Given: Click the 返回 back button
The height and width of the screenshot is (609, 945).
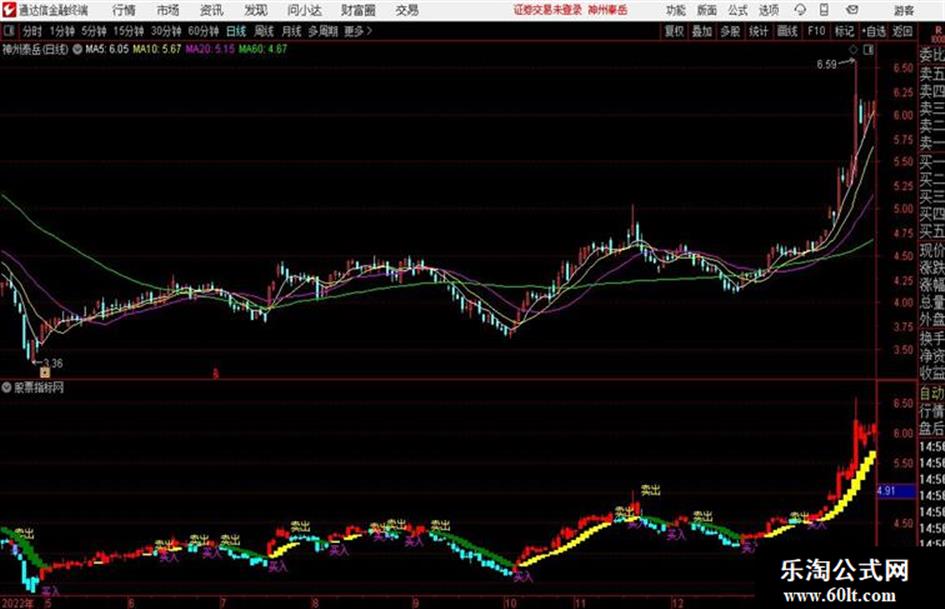Looking at the screenshot, I should pyautogui.click(x=902, y=31).
